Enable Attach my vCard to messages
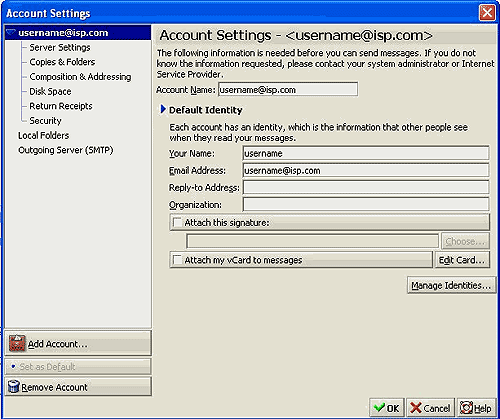 point(178,260)
